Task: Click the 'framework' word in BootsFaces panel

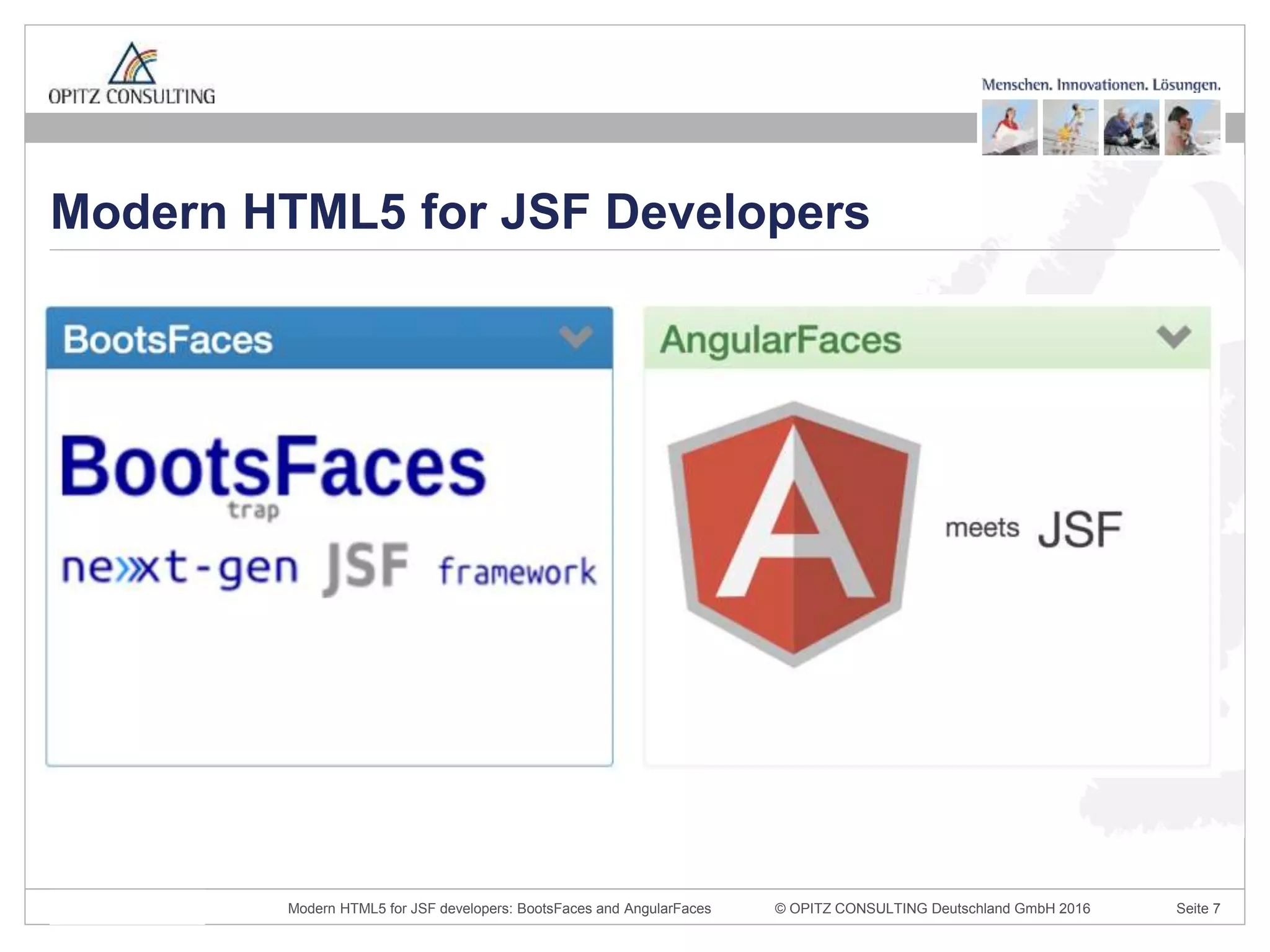Action: coord(517,571)
